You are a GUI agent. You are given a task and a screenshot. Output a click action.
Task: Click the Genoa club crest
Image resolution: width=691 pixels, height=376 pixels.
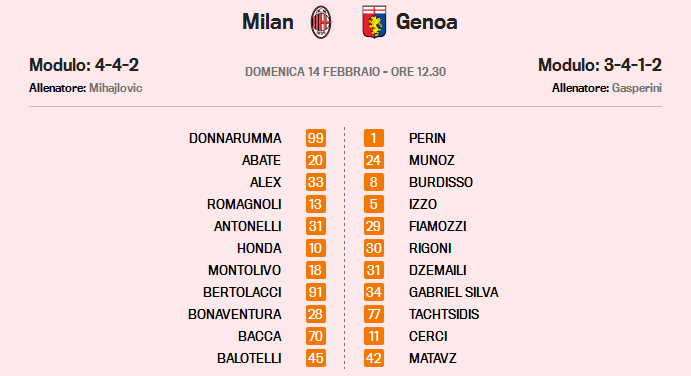point(374,22)
